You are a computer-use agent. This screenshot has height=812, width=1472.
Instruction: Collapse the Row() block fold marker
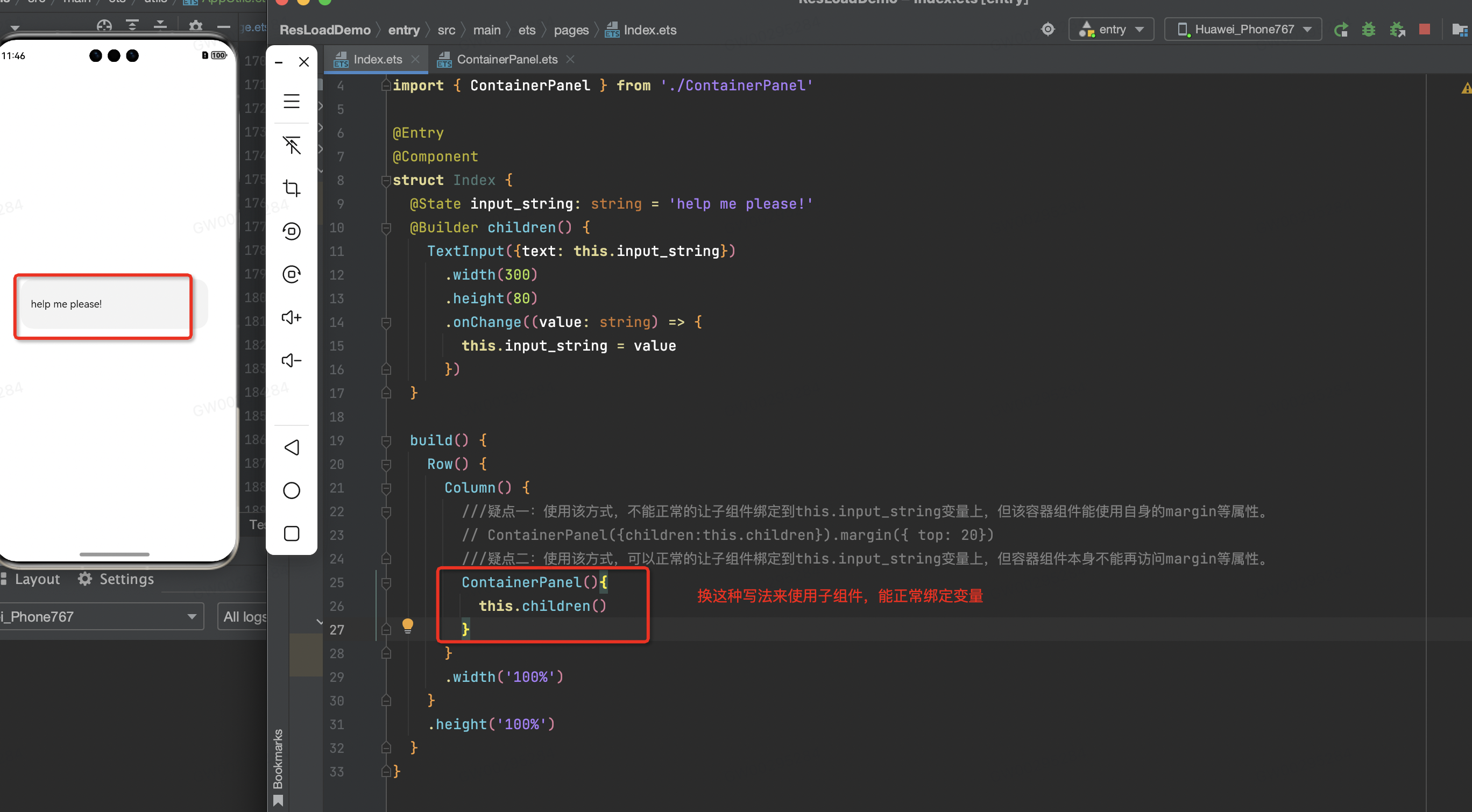click(x=386, y=464)
